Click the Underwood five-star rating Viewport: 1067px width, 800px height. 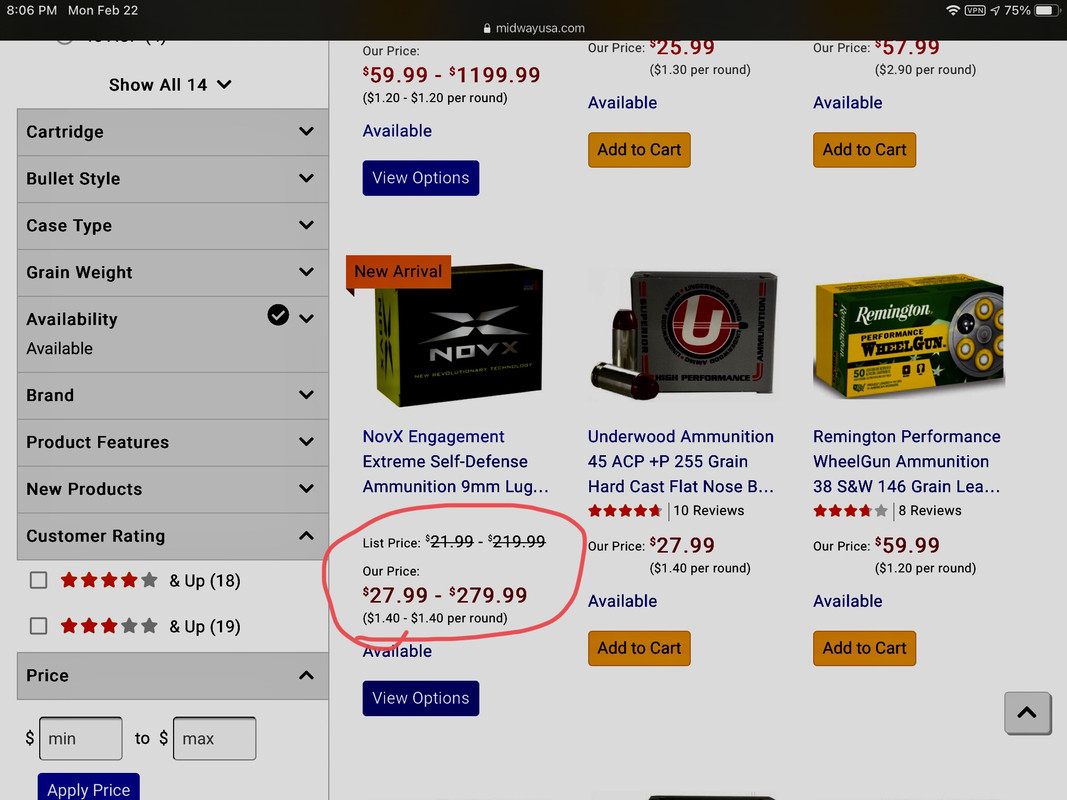[x=625, y=510]
